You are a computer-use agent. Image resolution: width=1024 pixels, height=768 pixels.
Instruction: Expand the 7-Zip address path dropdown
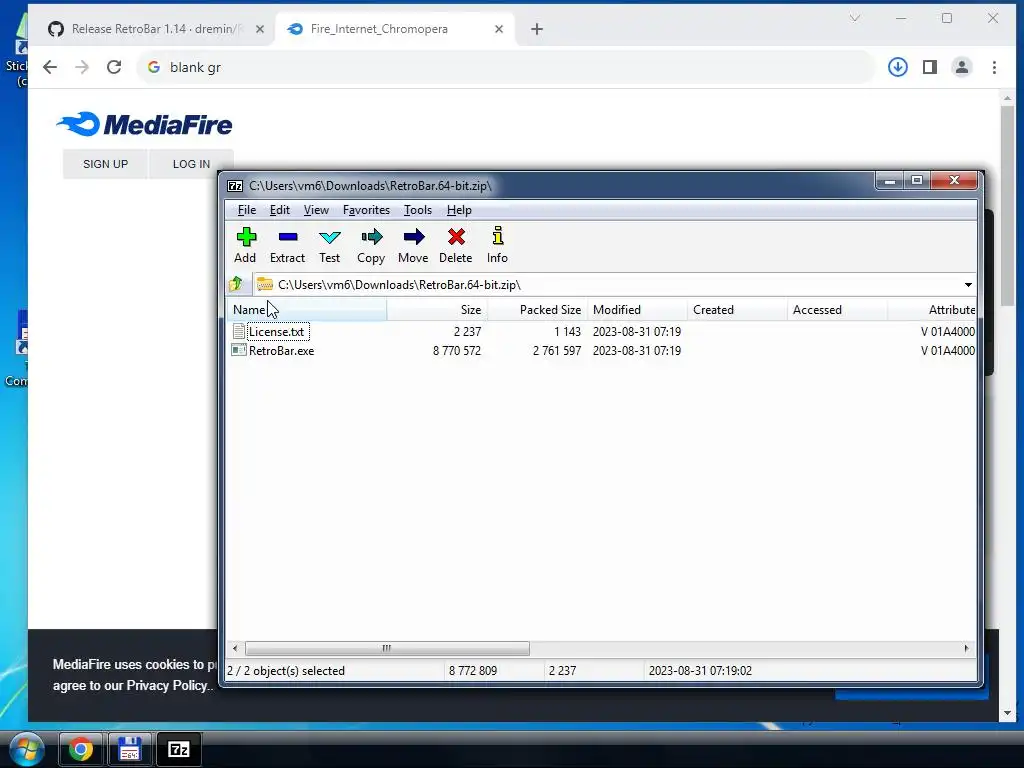[968, 285]
